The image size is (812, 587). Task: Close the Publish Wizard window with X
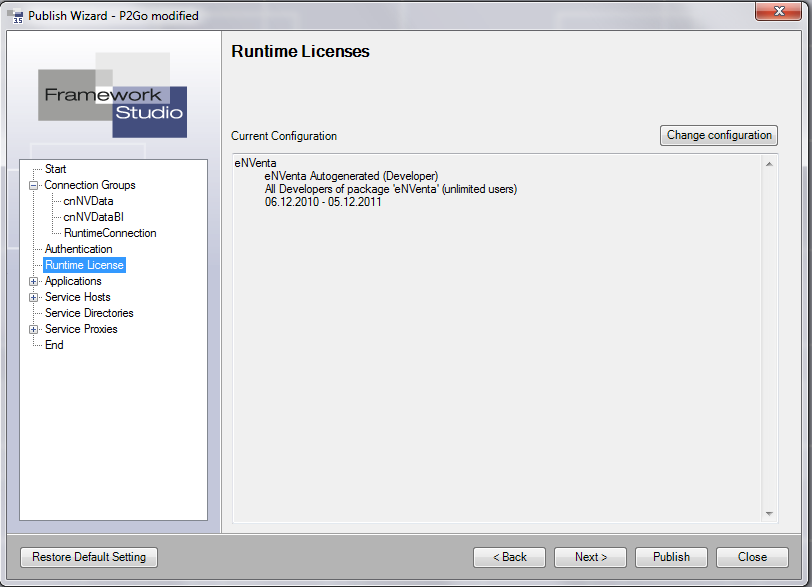tap(779, 11)
